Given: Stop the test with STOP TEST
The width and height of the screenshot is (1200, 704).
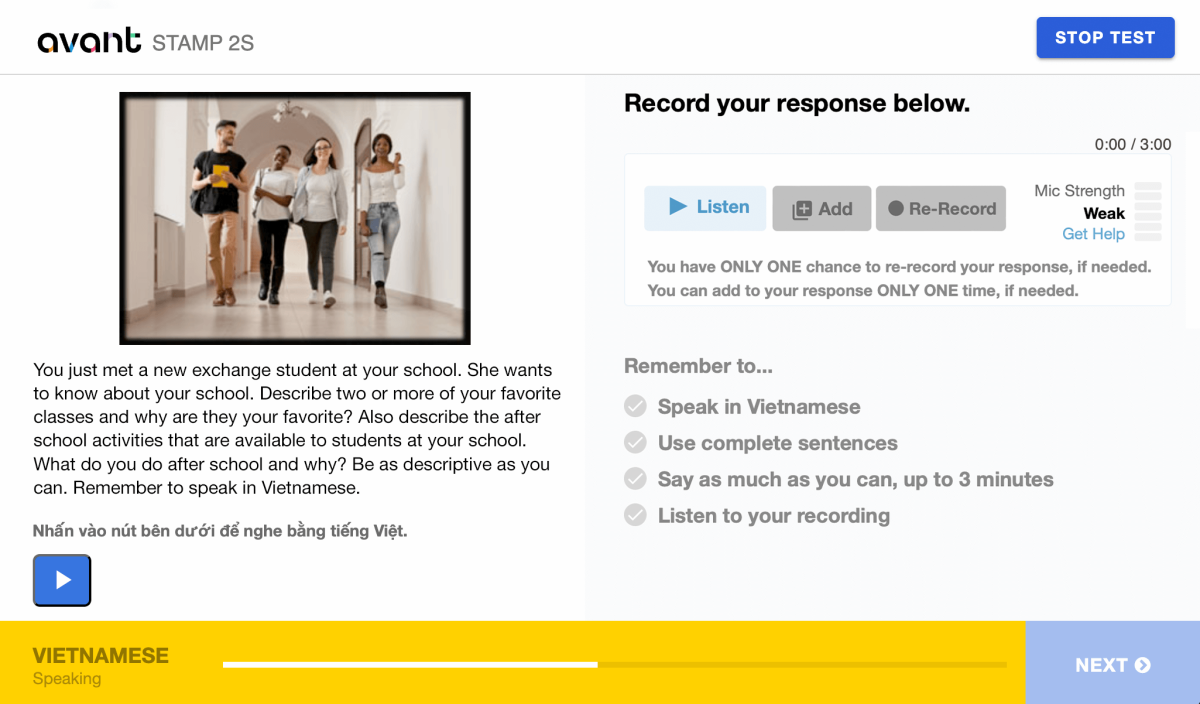Looking at the screenshot, I should click(x=1105, y=38).
